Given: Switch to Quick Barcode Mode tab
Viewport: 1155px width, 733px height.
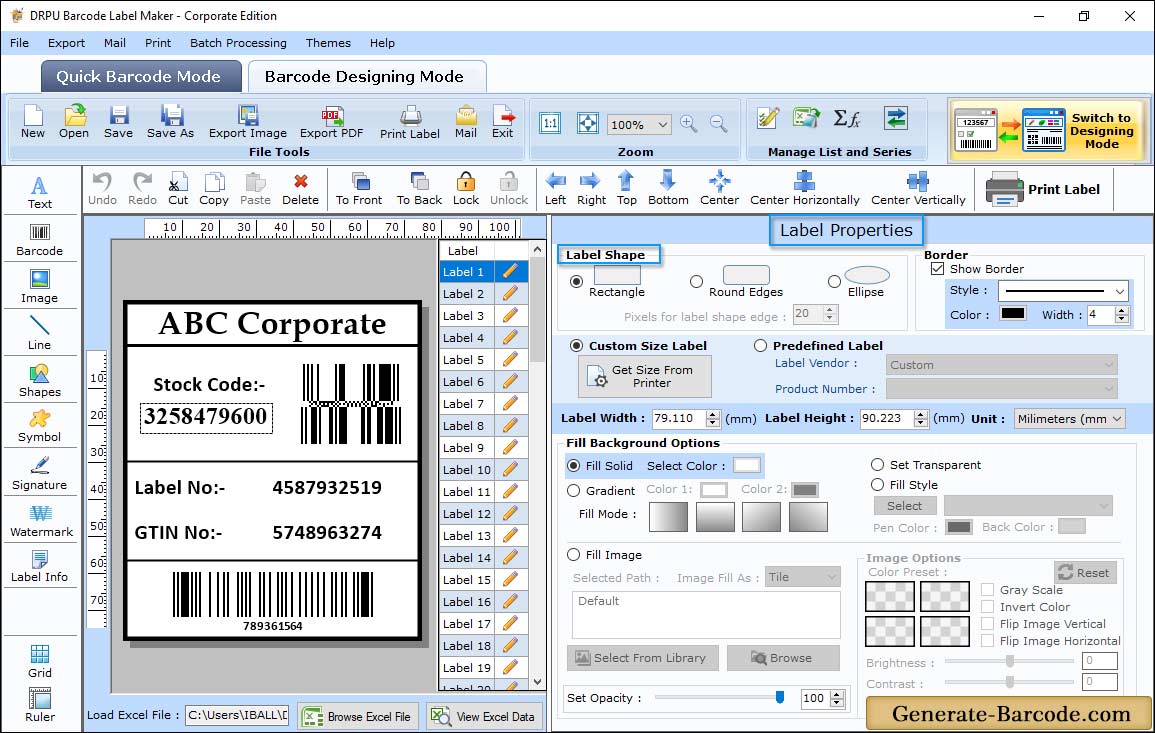Looking at the screenshot, I should (141, 77).
